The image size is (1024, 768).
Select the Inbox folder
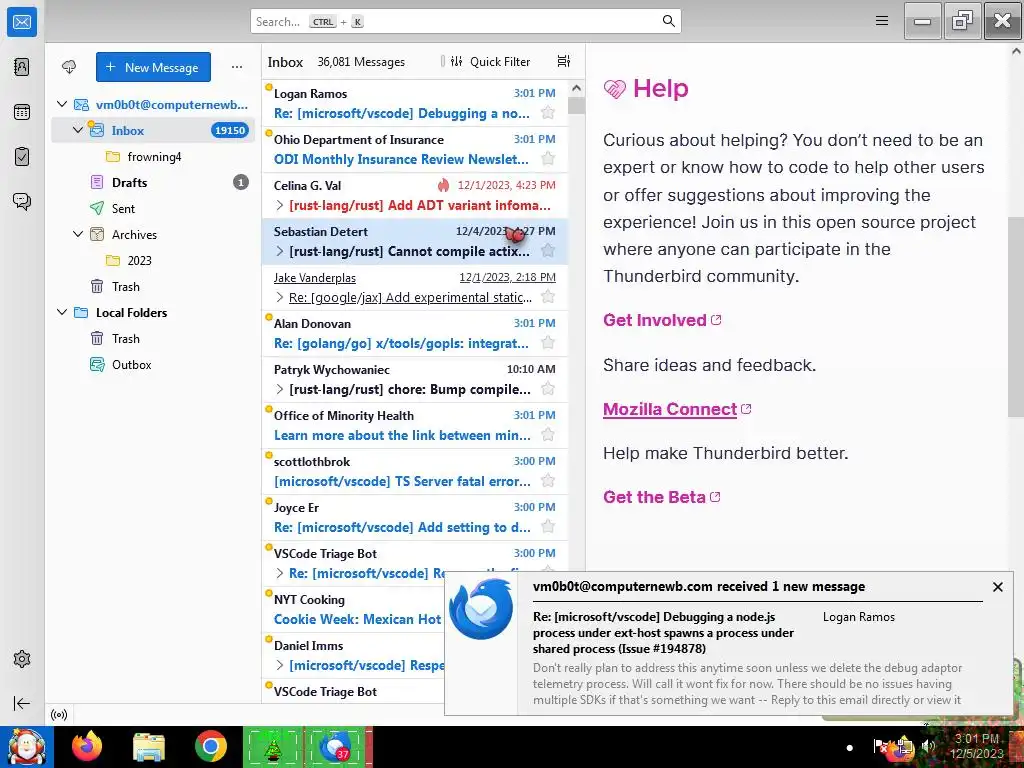pos(153,130)
